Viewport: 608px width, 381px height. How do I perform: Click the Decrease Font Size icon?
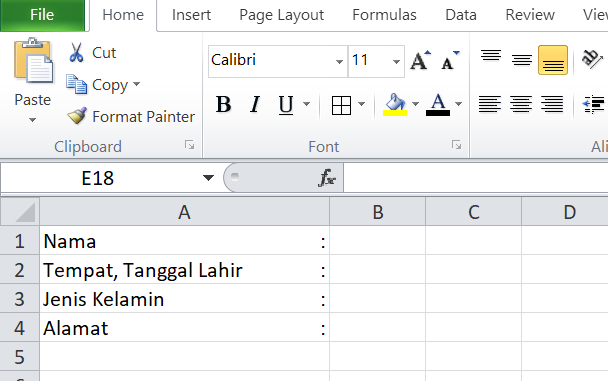pyautogui.click(x=450, y=60)
